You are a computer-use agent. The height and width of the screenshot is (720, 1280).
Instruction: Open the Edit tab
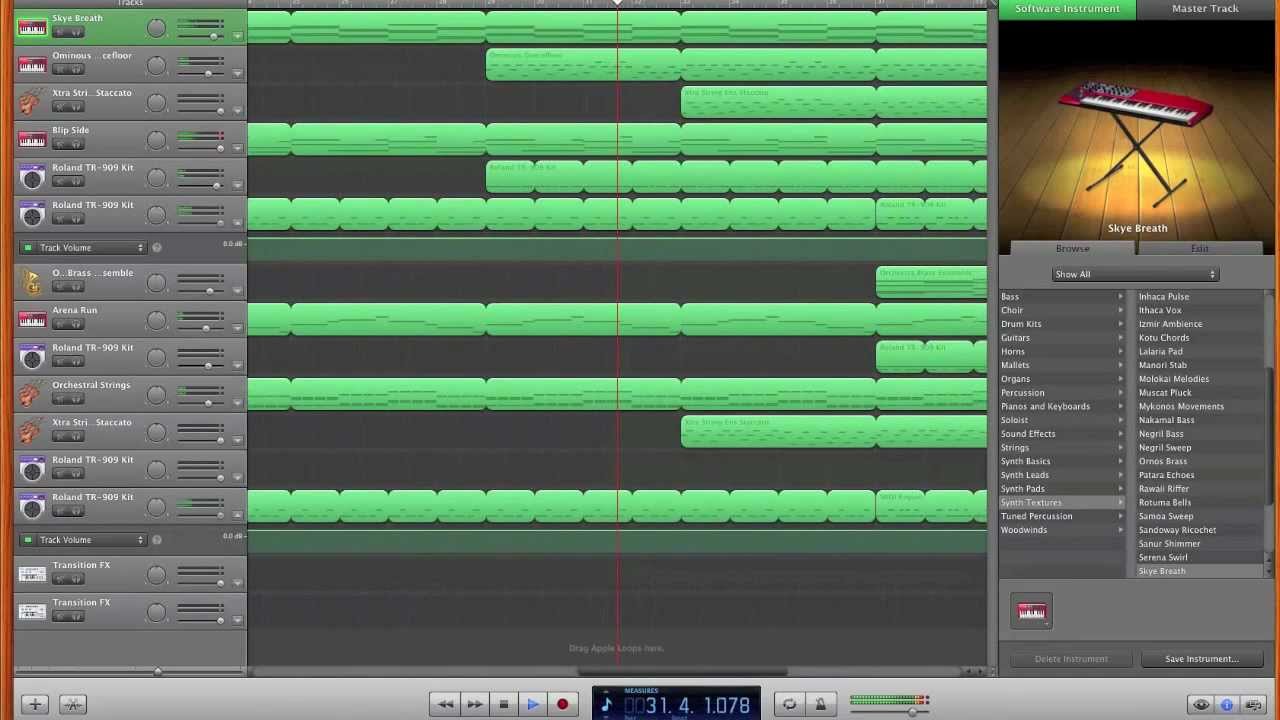coord(1199,248)
